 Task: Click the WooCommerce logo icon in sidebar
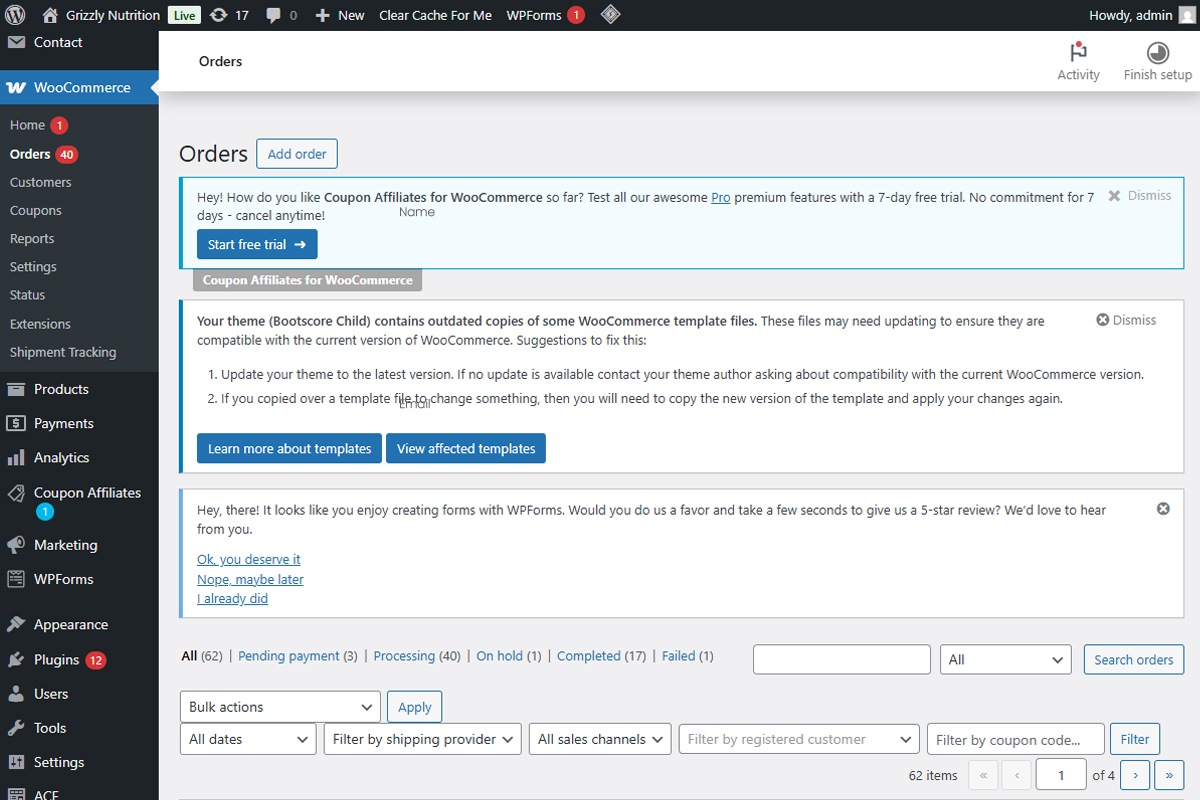pos(16,88)
